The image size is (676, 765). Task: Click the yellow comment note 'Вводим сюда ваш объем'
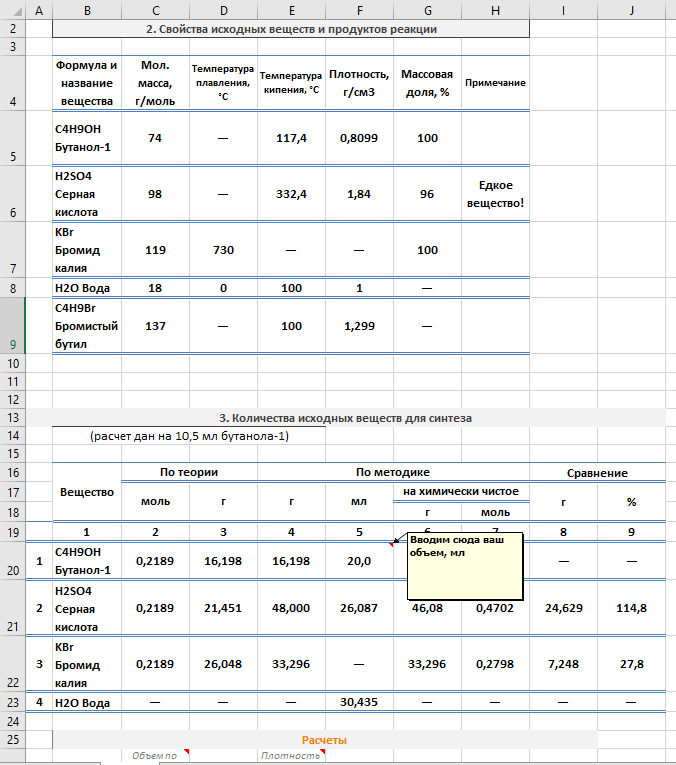pyautogui.click(x=465, y=565)
